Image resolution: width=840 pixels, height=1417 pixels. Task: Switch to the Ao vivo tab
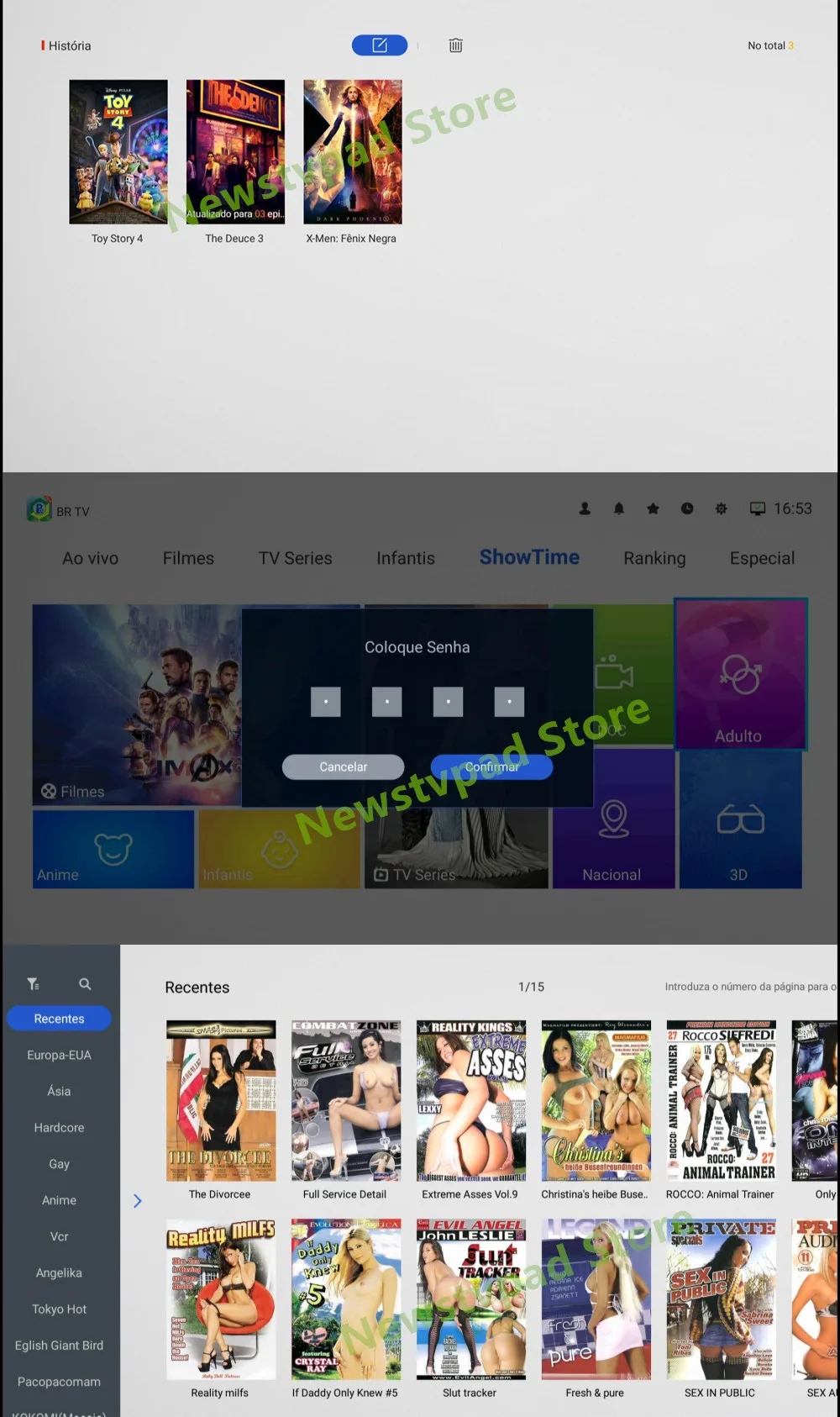click(90, 558)
